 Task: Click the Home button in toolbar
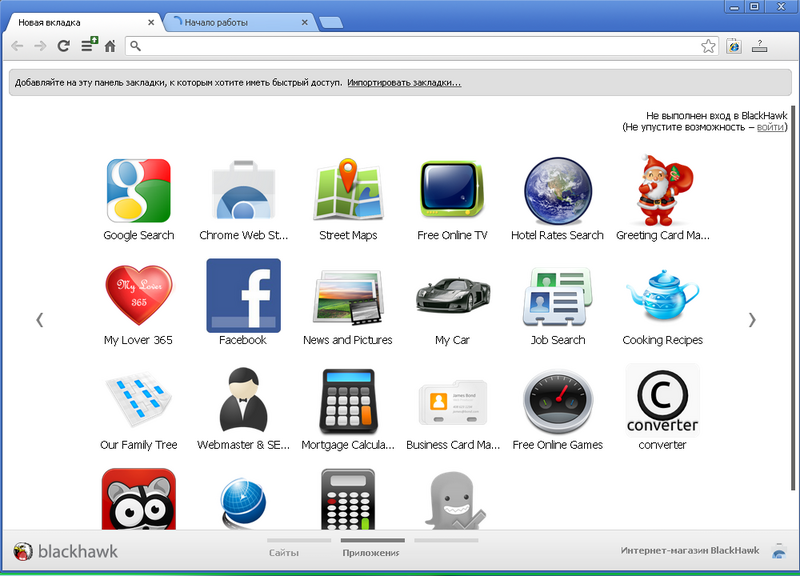pos(110,46)
